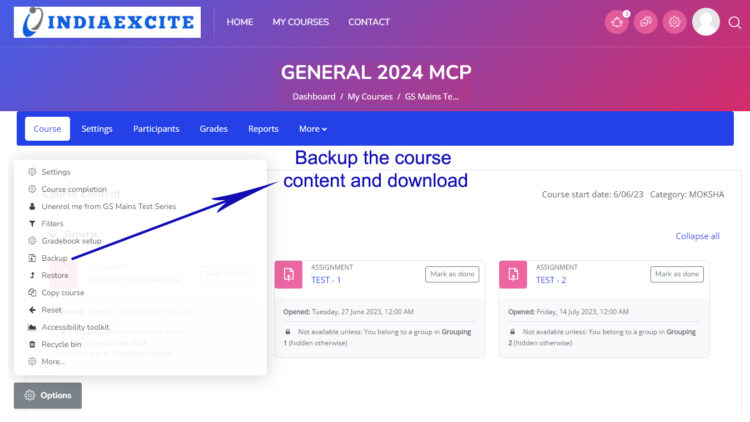Go to My Courses in breadcrumb
This screenshot has height=422, width=750.
pyautogui.click(x=370, y=97)
